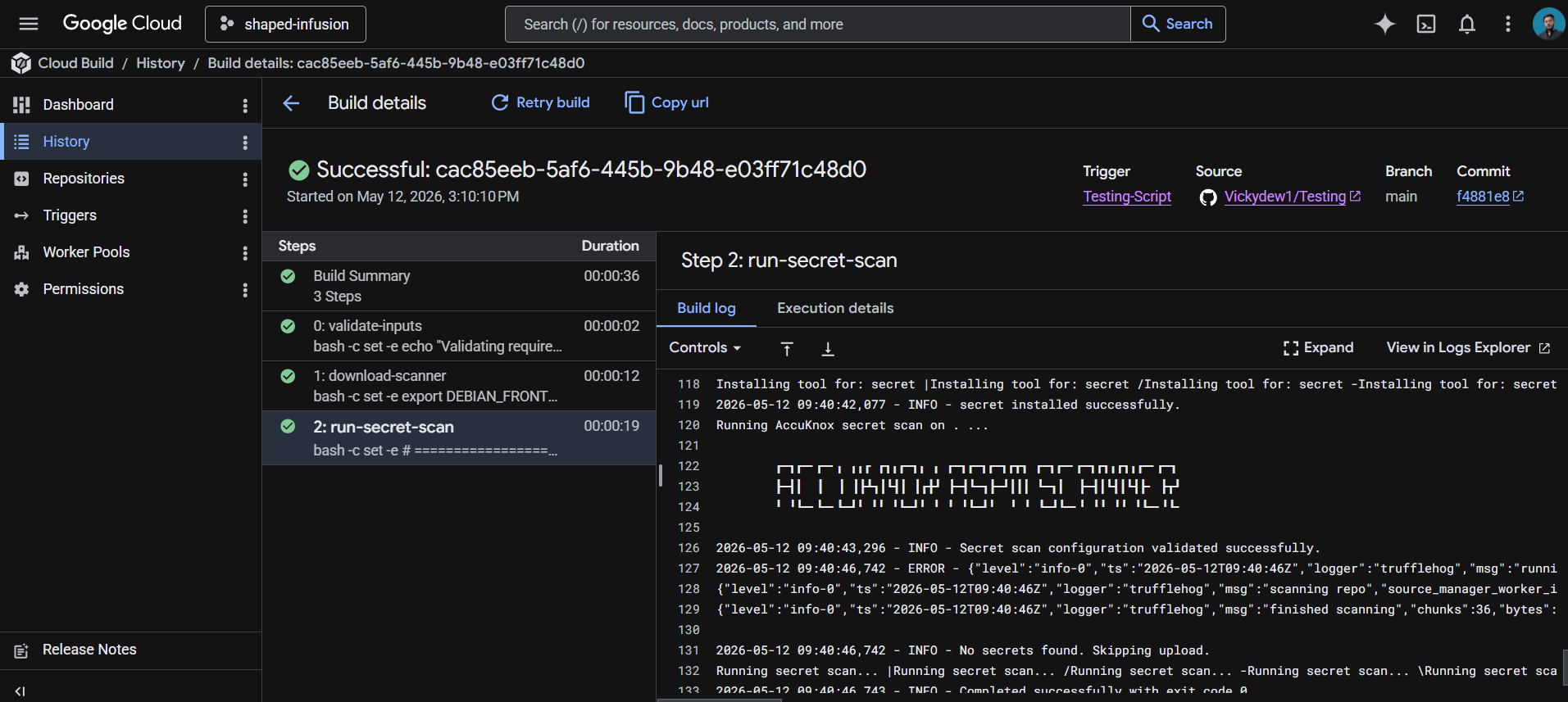
Task: Open Repositories in the sidebar
Action: (x=84, y=179)
